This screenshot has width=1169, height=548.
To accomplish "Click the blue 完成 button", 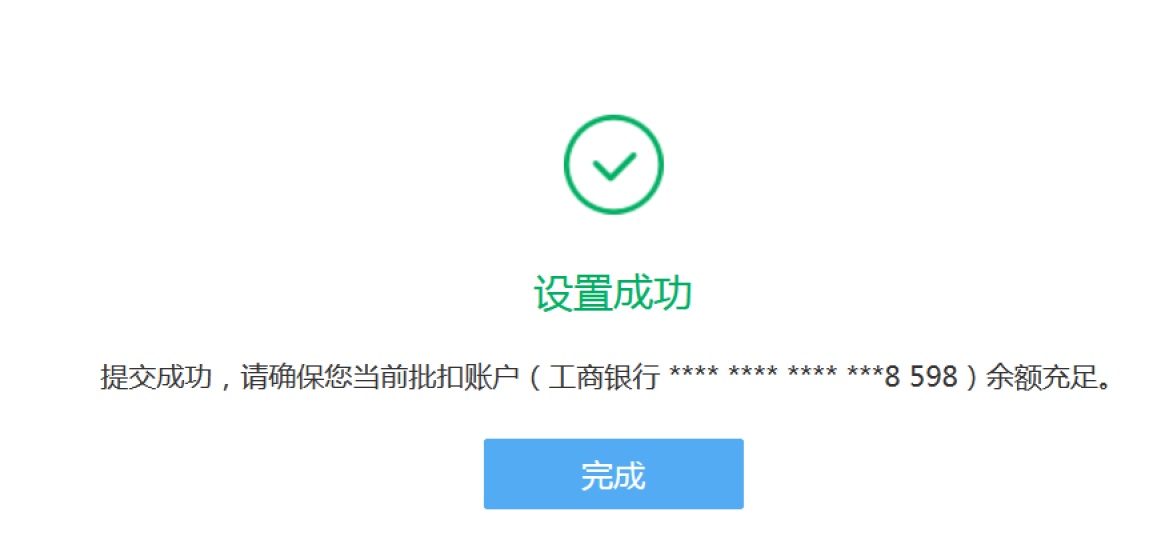I will coord(614,474).
